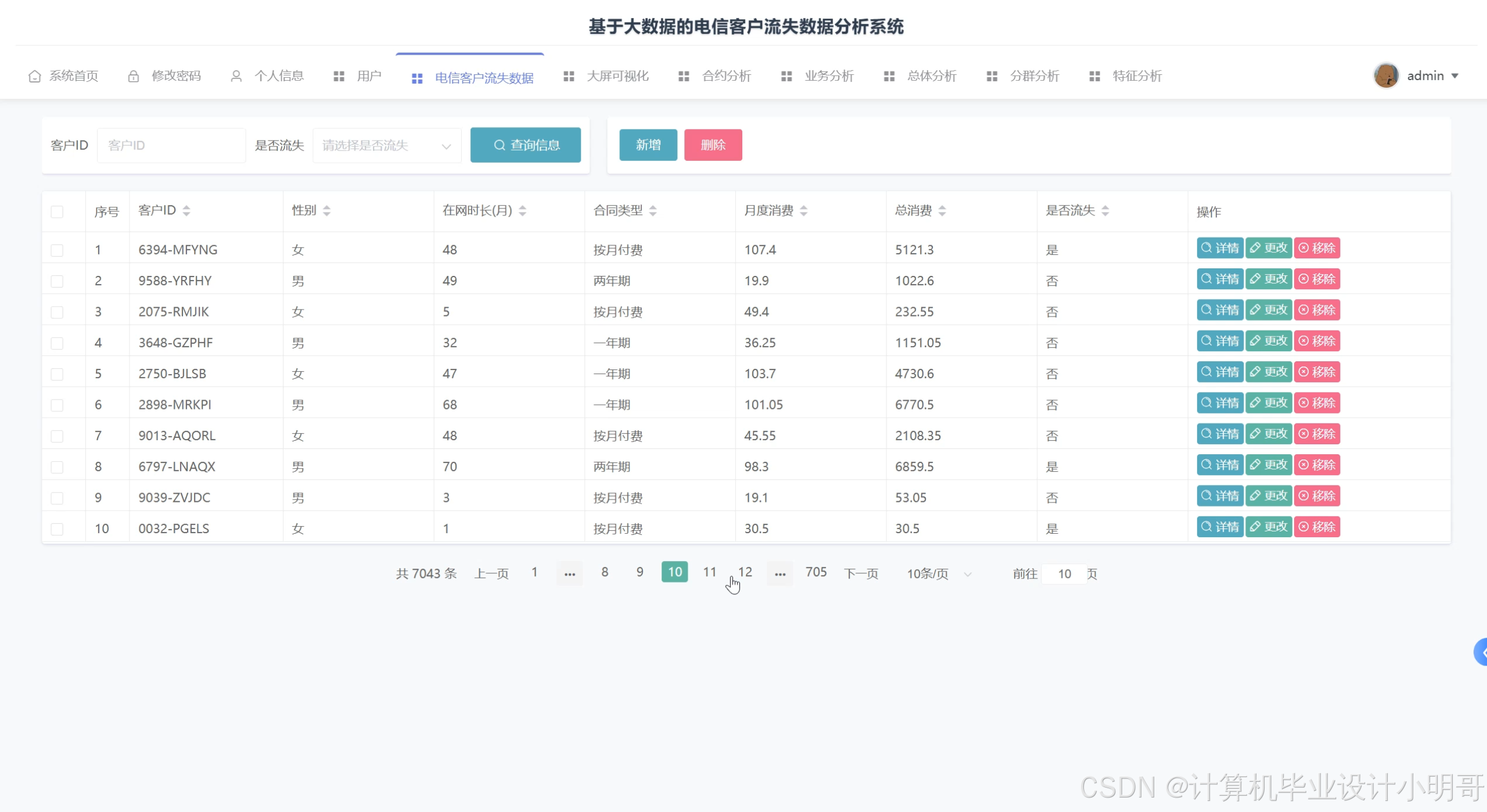Click the home icon beside 系统首页
The height and width of the screenshot is (812, 1487).
click(x=34, y=76)
